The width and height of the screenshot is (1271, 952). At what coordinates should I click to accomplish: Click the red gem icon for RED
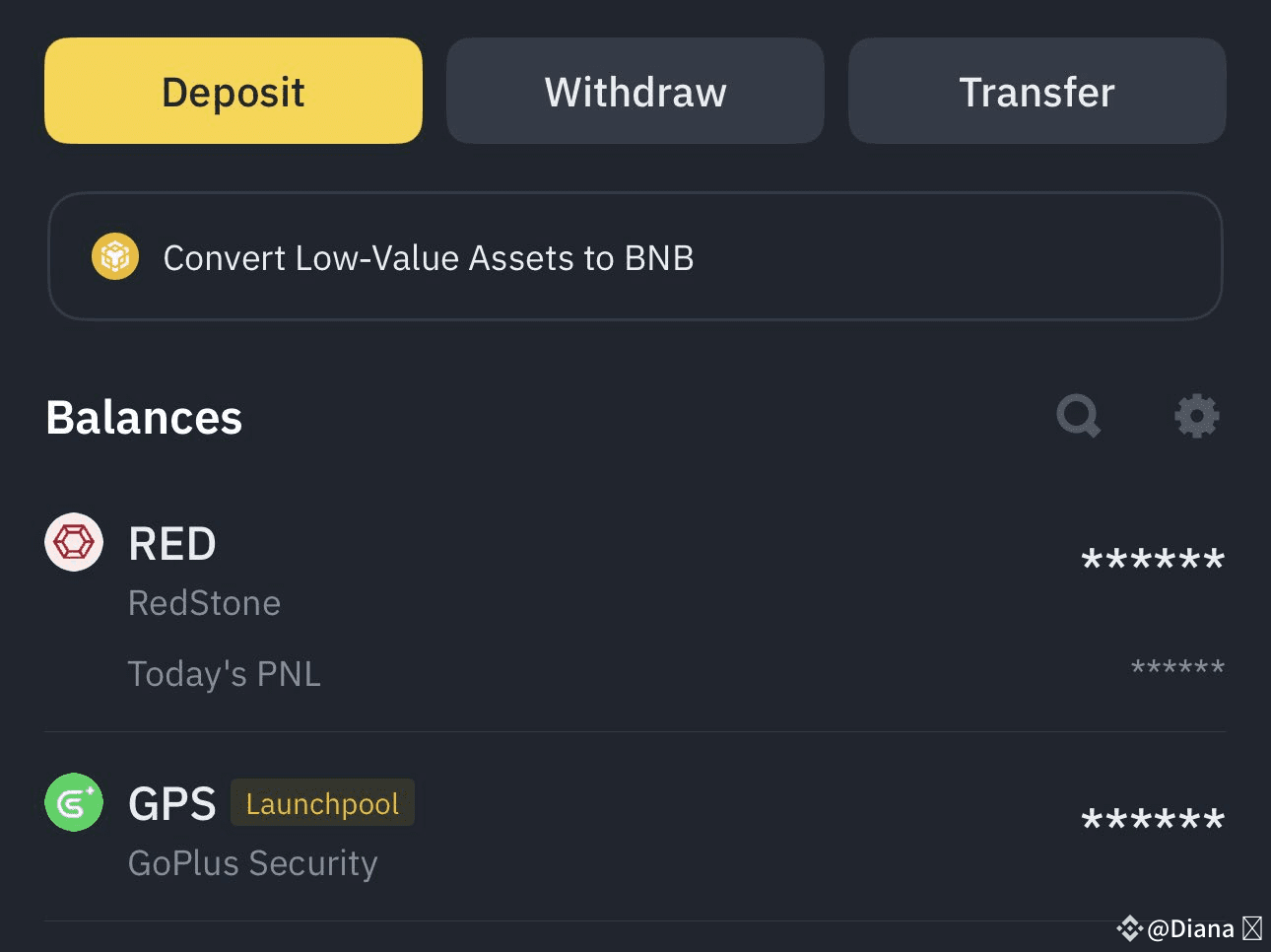click(x=73, y=542)
